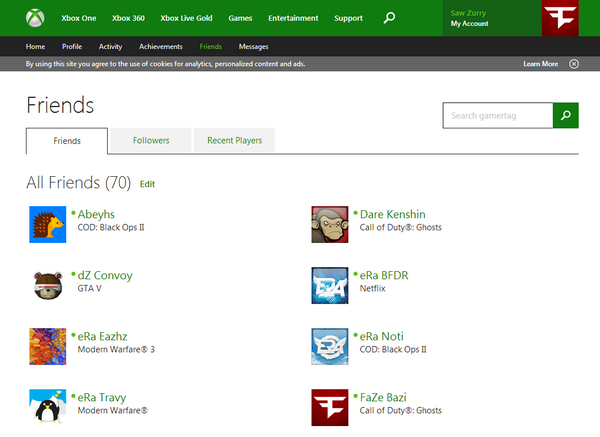Viewport: 600px width, 437px height.
Task: Click the Edit link beside All Friends
Action: click(x=147, y=184)
